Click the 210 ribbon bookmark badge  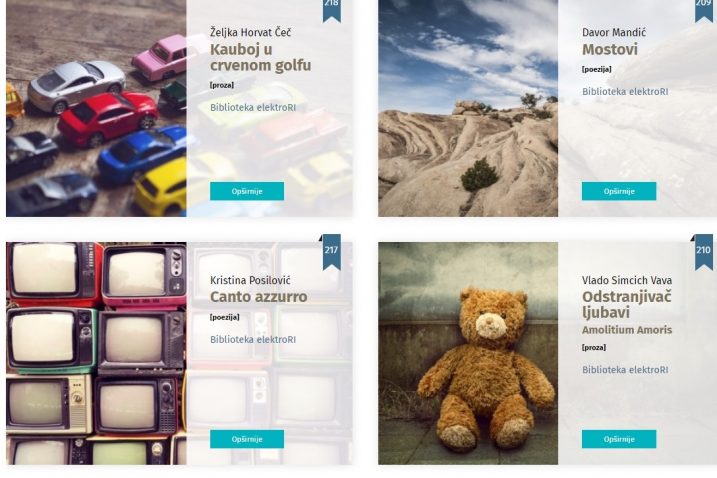pyautogui.click(x=704, y=252)
